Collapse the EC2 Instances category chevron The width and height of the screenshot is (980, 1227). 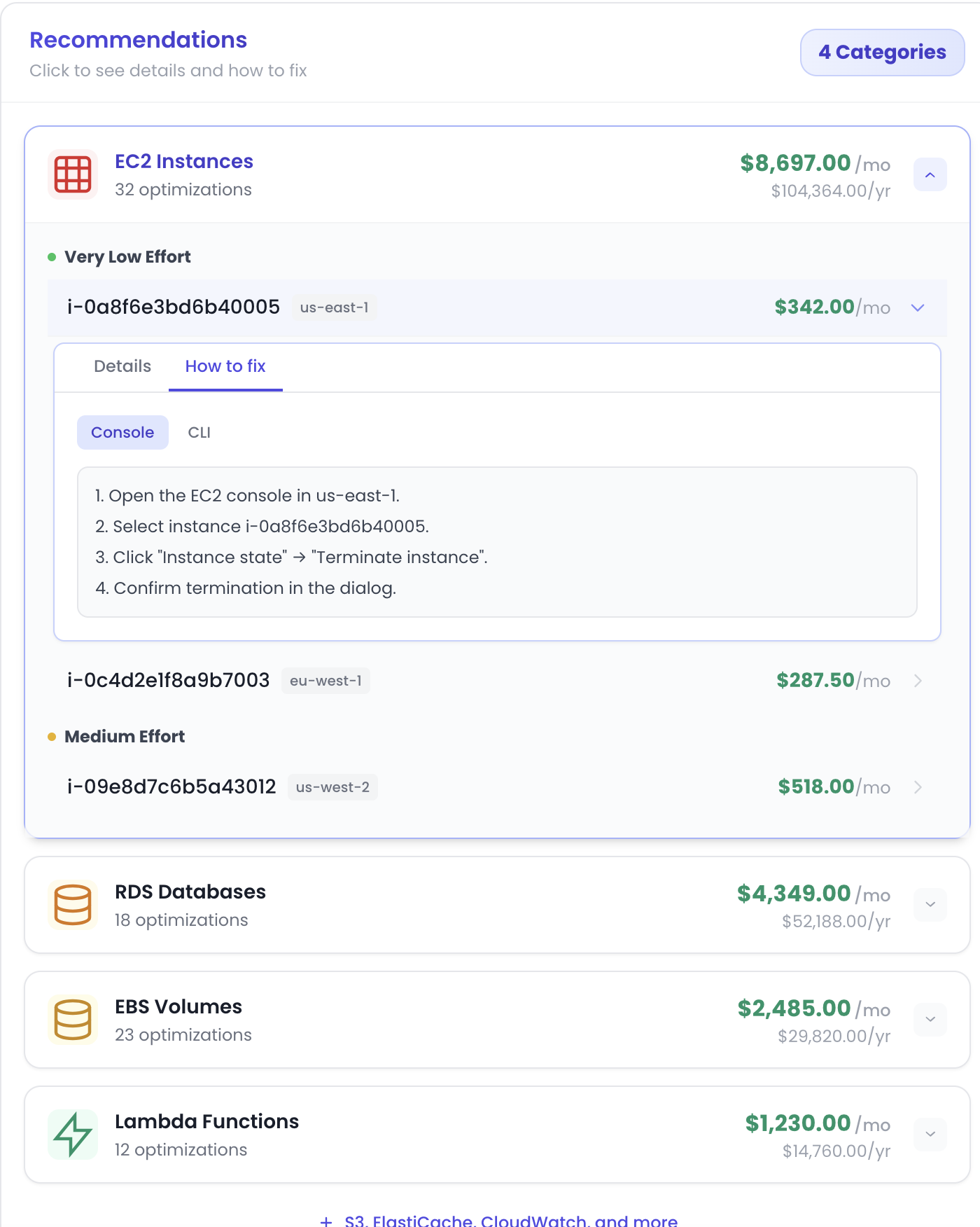[930, 175]
